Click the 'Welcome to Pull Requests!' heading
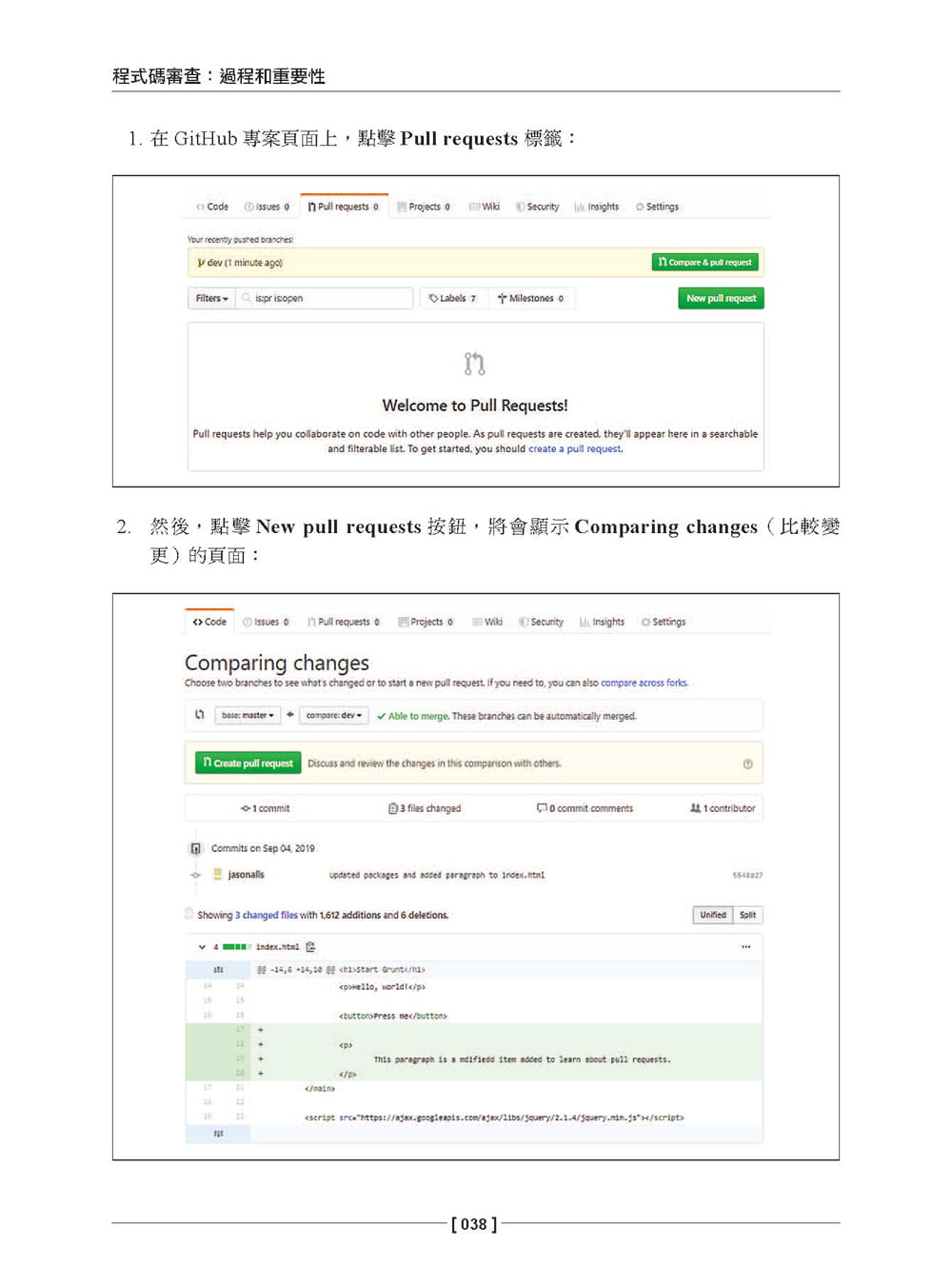Image resolution: width=952 pixels, height=1288 pixels. [475, 406]
